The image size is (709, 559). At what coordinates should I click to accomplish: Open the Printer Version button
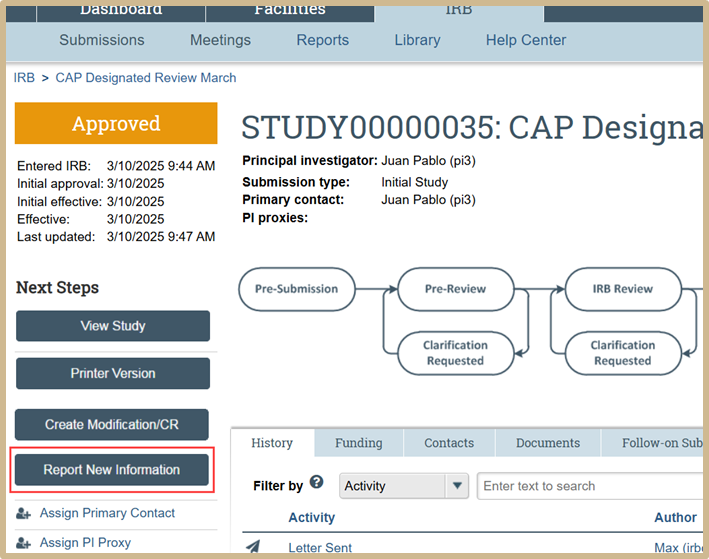pyautogui.click(x=112, y=373)
